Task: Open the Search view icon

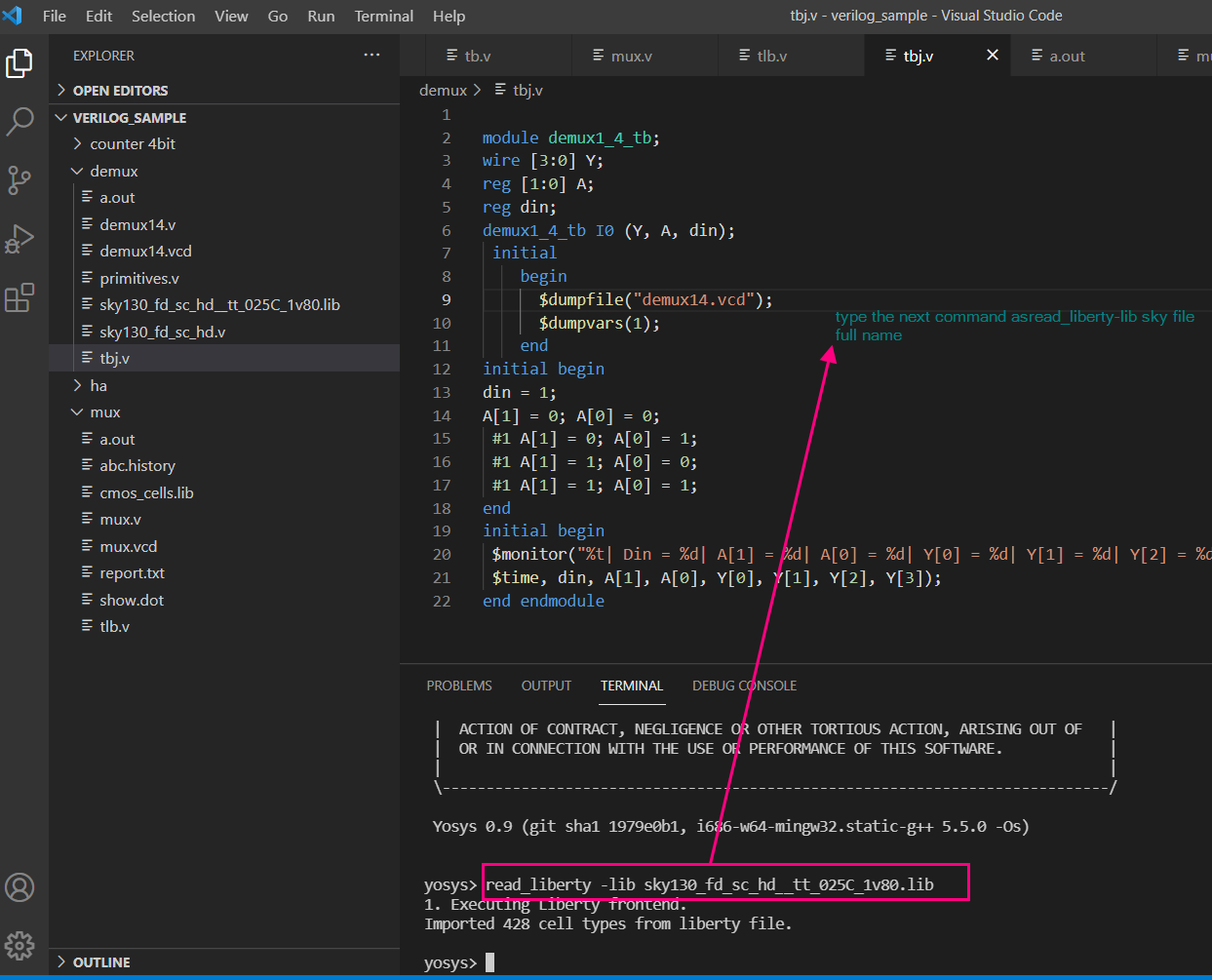Action: [20, 121]
